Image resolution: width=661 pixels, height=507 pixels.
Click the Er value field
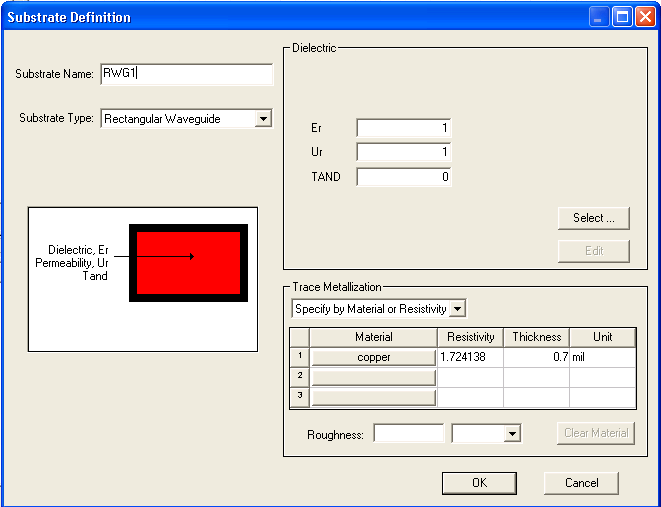pos(403,128)
